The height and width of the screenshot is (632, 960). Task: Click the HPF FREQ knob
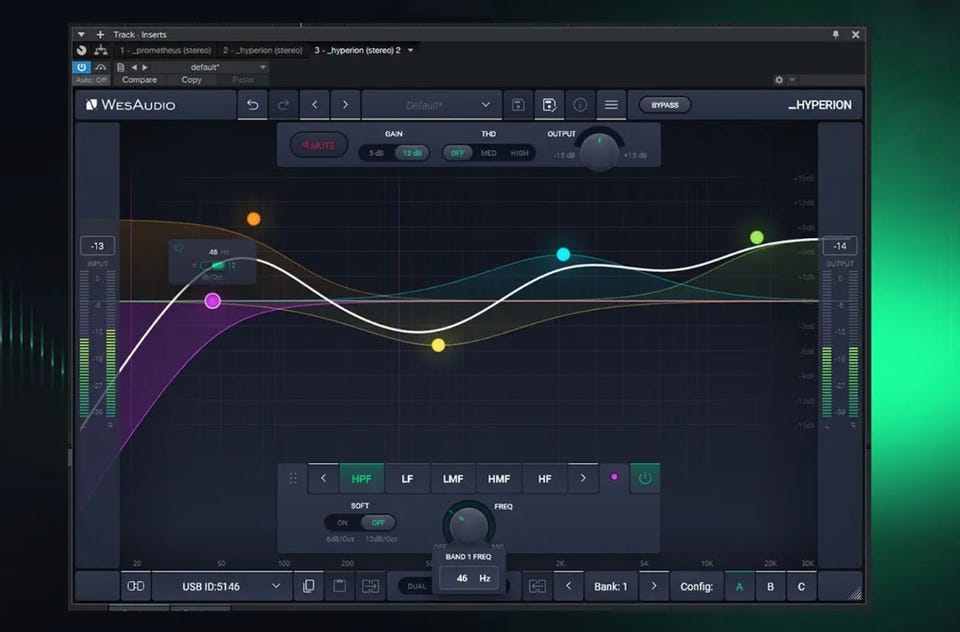468,525
